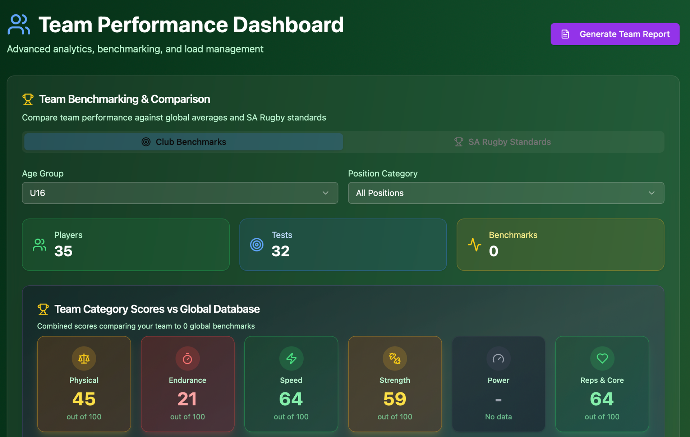Switch to the SA Rugby Standards tab
This screenshot has height=437, width=690.
(502, 142)
